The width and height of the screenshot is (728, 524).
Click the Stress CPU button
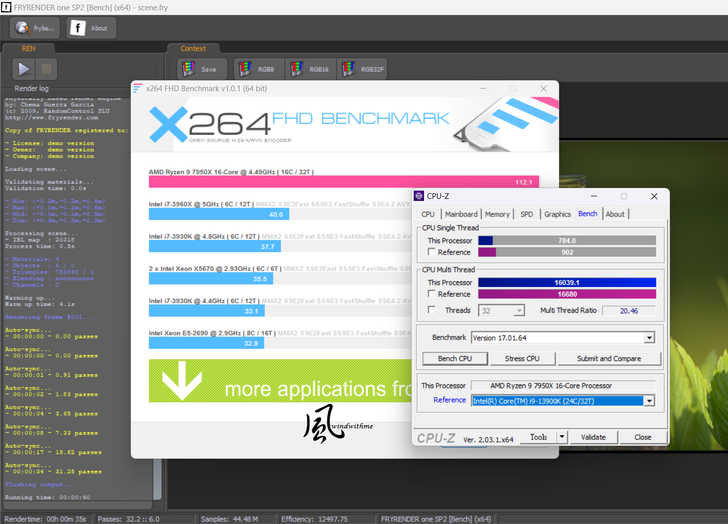coord(522,358)
